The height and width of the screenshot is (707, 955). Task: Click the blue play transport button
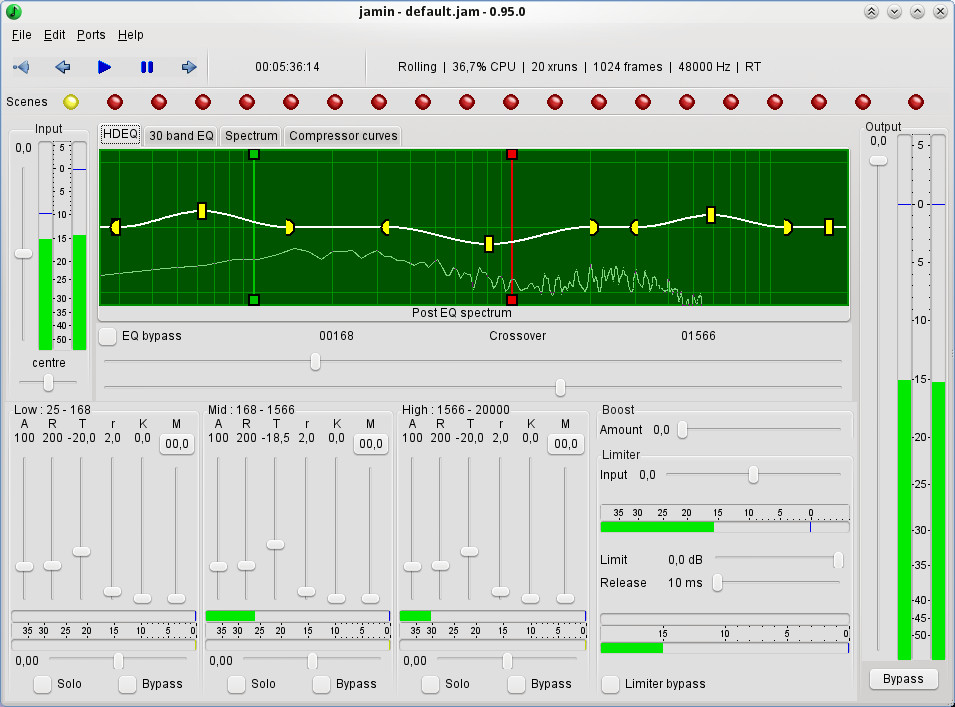(x=104, y=67)
